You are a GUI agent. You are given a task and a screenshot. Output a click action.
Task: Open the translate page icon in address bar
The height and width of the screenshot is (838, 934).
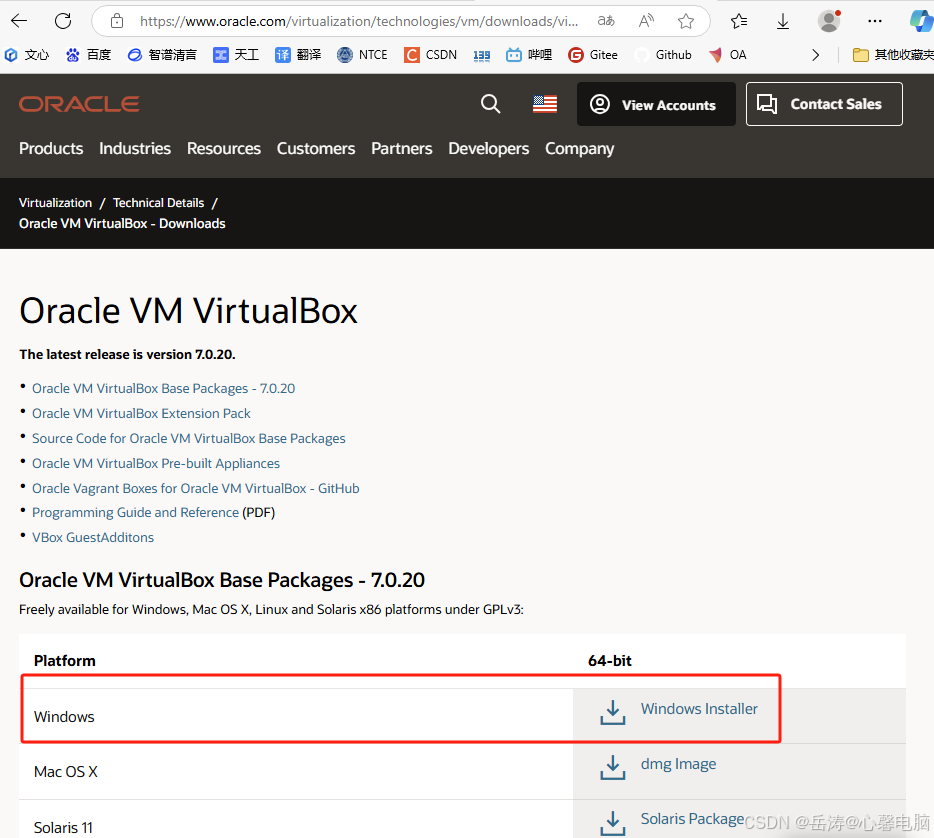(x=606, y=21)
